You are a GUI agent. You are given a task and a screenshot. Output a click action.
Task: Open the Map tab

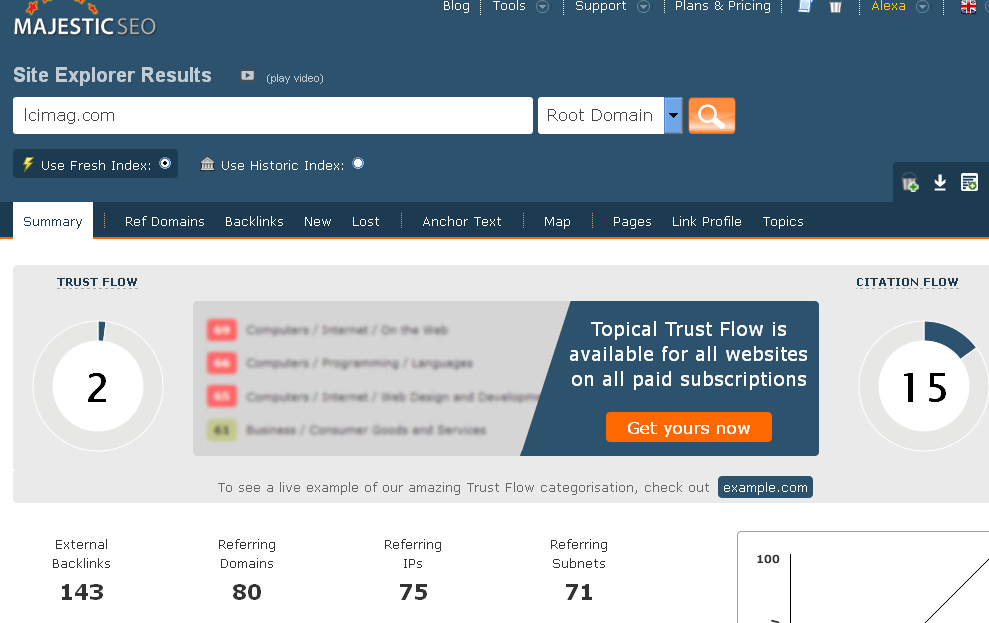557,221
